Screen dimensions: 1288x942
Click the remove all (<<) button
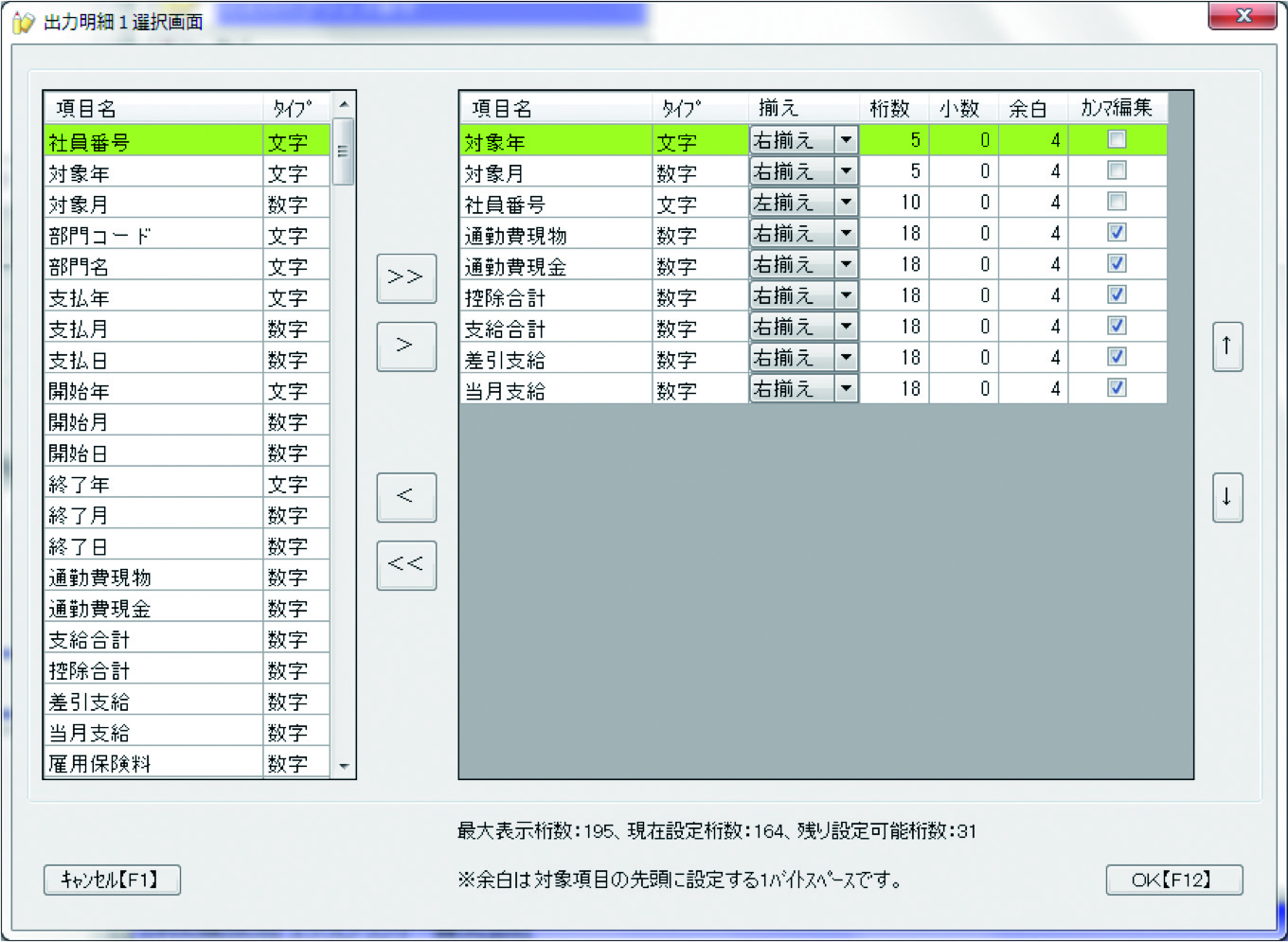(x=406, y=565)
